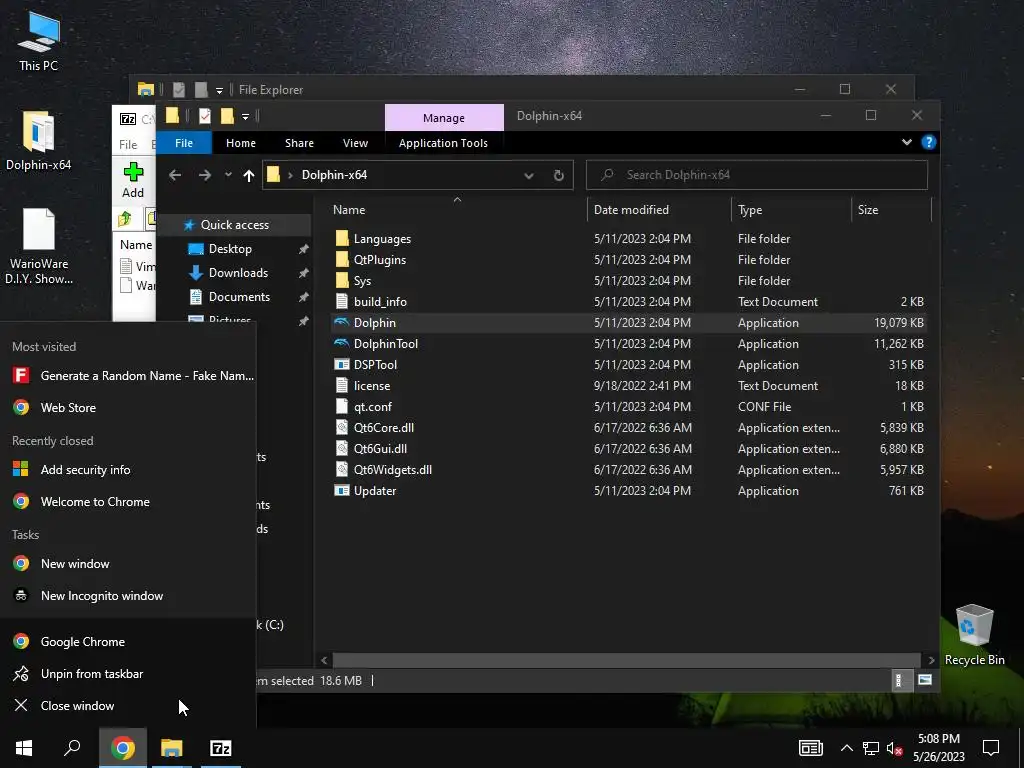Expand the ribbon with the chevron
This screenshot has height=768, width=1024.
coord(906,142)
